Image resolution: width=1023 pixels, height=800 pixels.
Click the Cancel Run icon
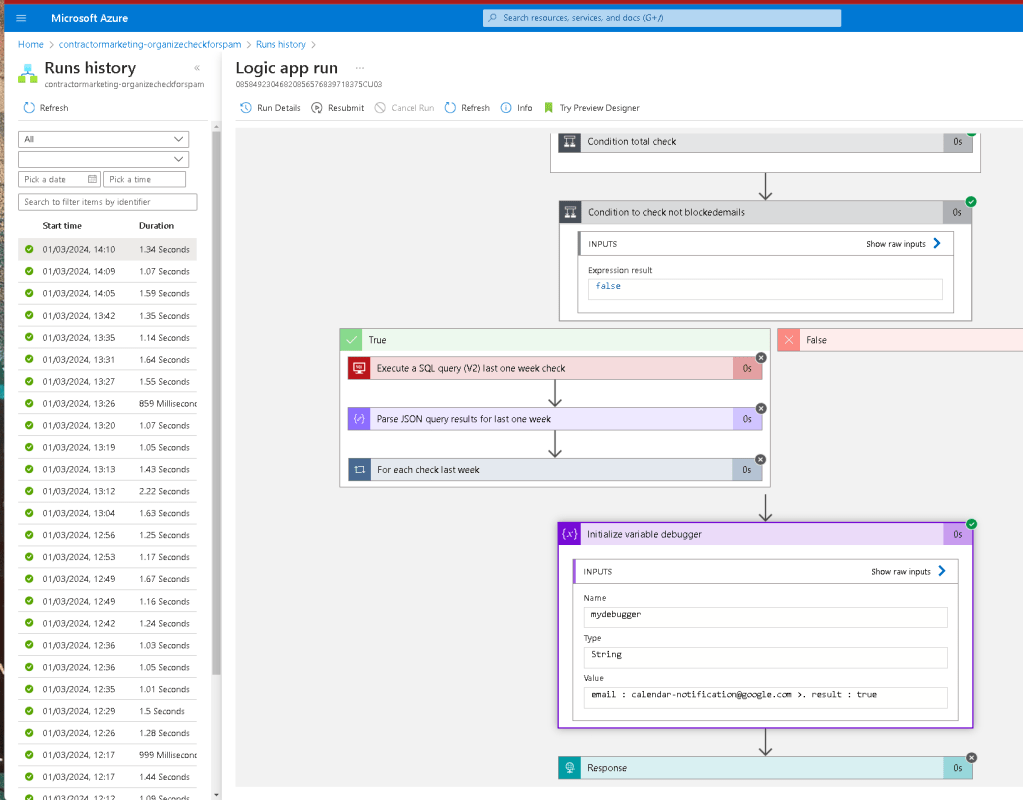coord(380,108)
